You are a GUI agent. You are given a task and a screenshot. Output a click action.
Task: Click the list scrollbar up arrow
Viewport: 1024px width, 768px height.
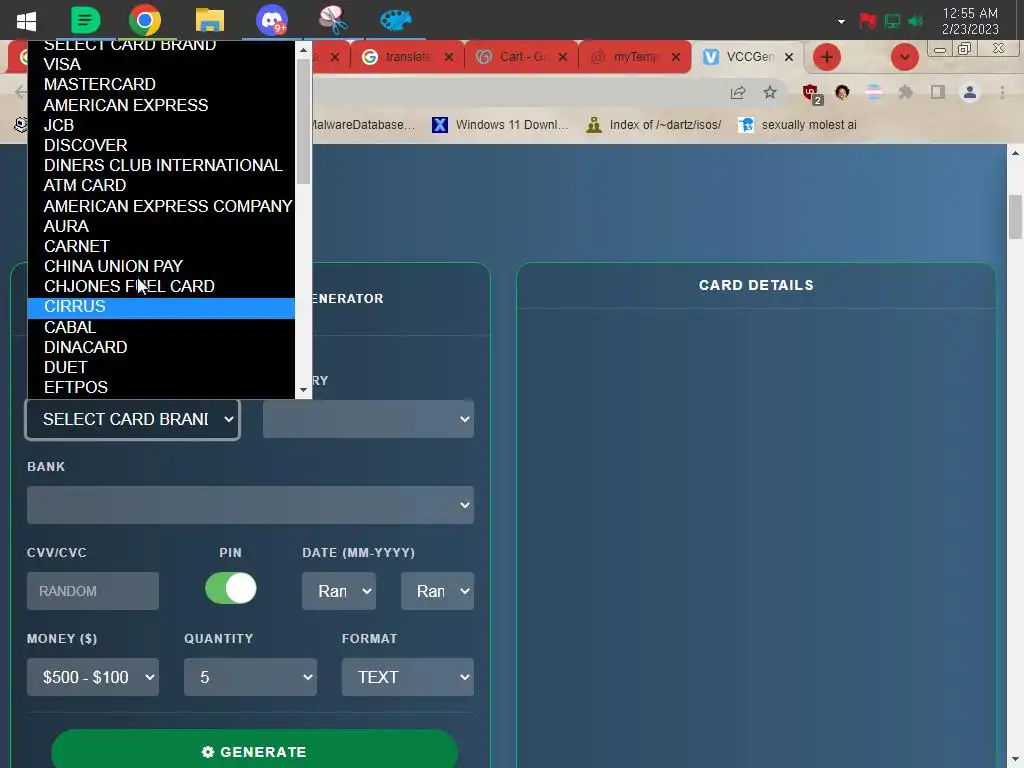click(x=303, y=50)
